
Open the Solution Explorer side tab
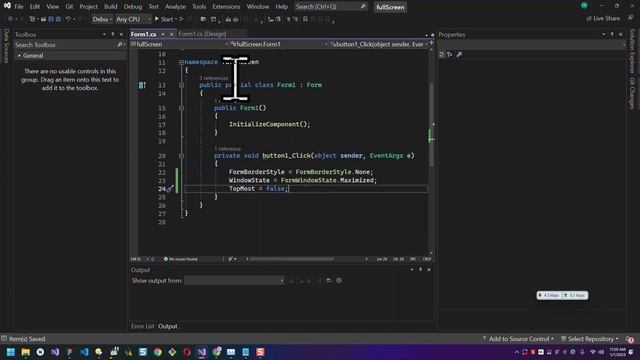632,51
